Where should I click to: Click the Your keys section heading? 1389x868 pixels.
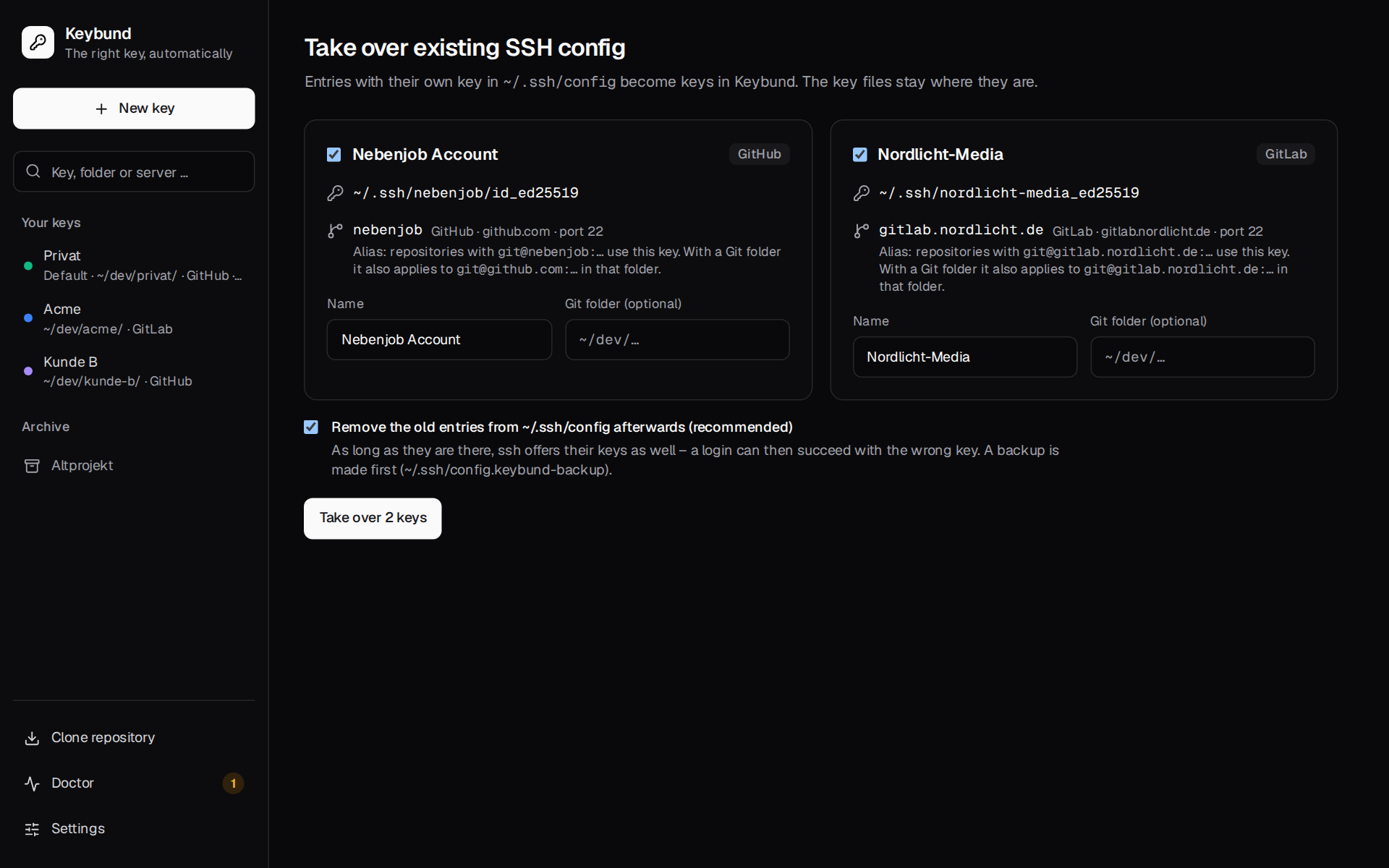51,223
